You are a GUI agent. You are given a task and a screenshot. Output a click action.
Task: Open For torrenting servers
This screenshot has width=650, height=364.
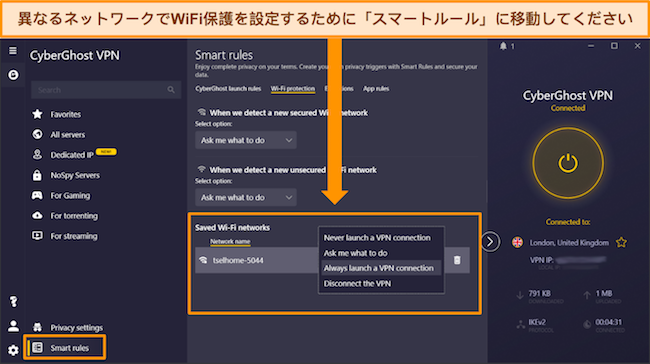click(74, 216)
